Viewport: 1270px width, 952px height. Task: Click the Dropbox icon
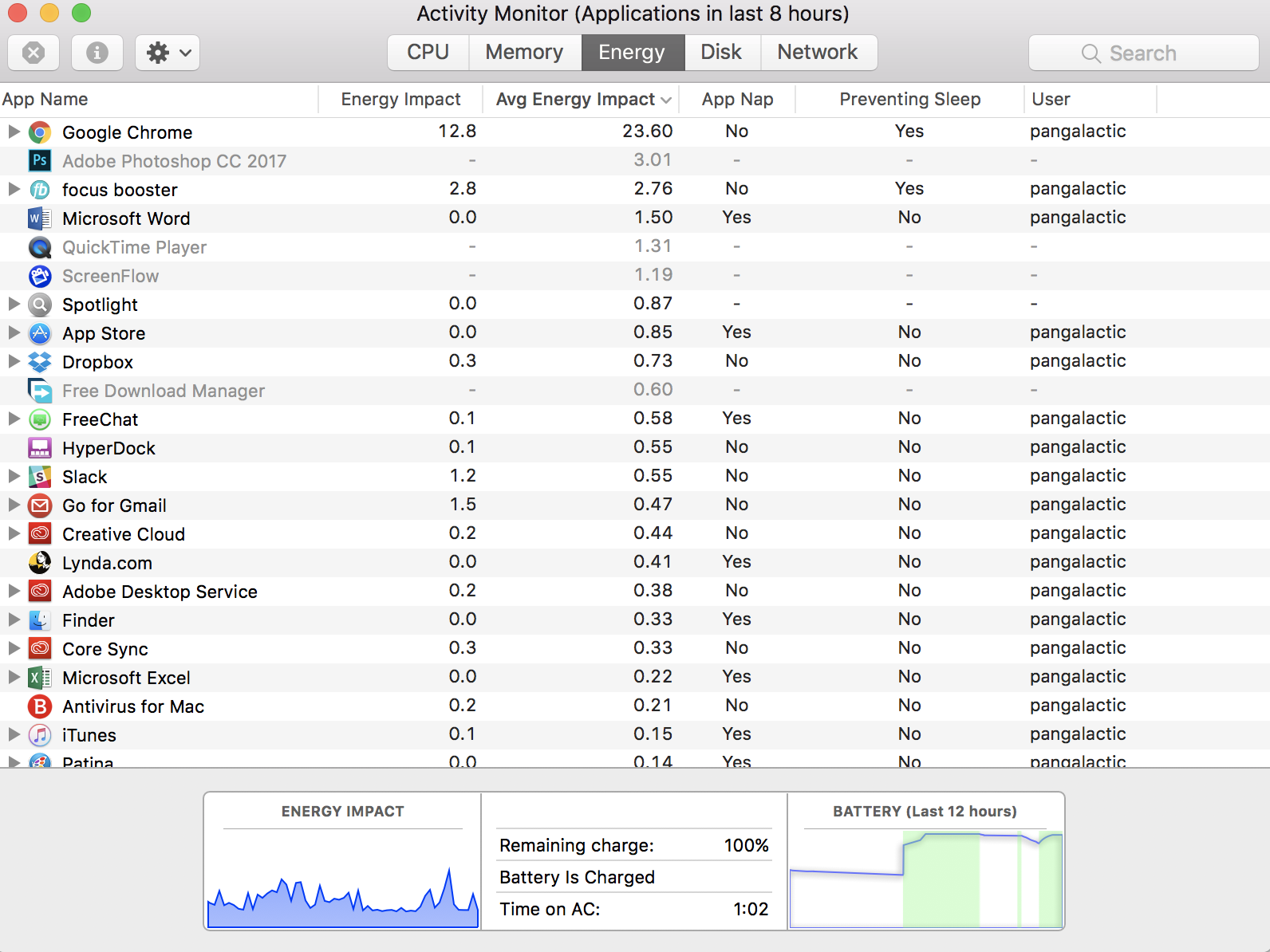click(40, 362)
